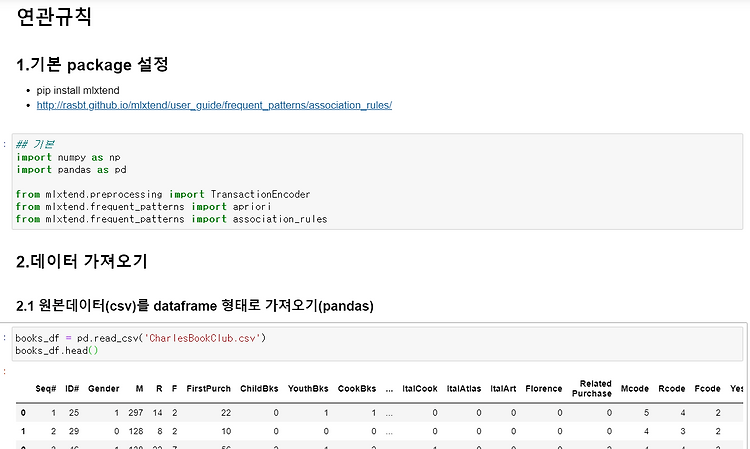Click the 'ItalAtlas' column header
Image resolution: width=750 pixels, height=449 pixels.
pyautogui.click(x=464, y=389)
